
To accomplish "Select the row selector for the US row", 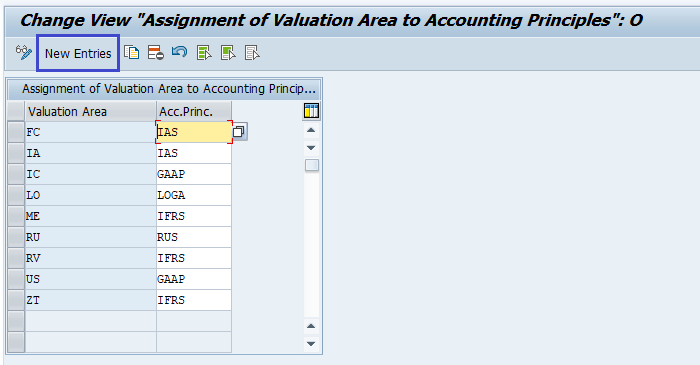I will pos(16,279).
